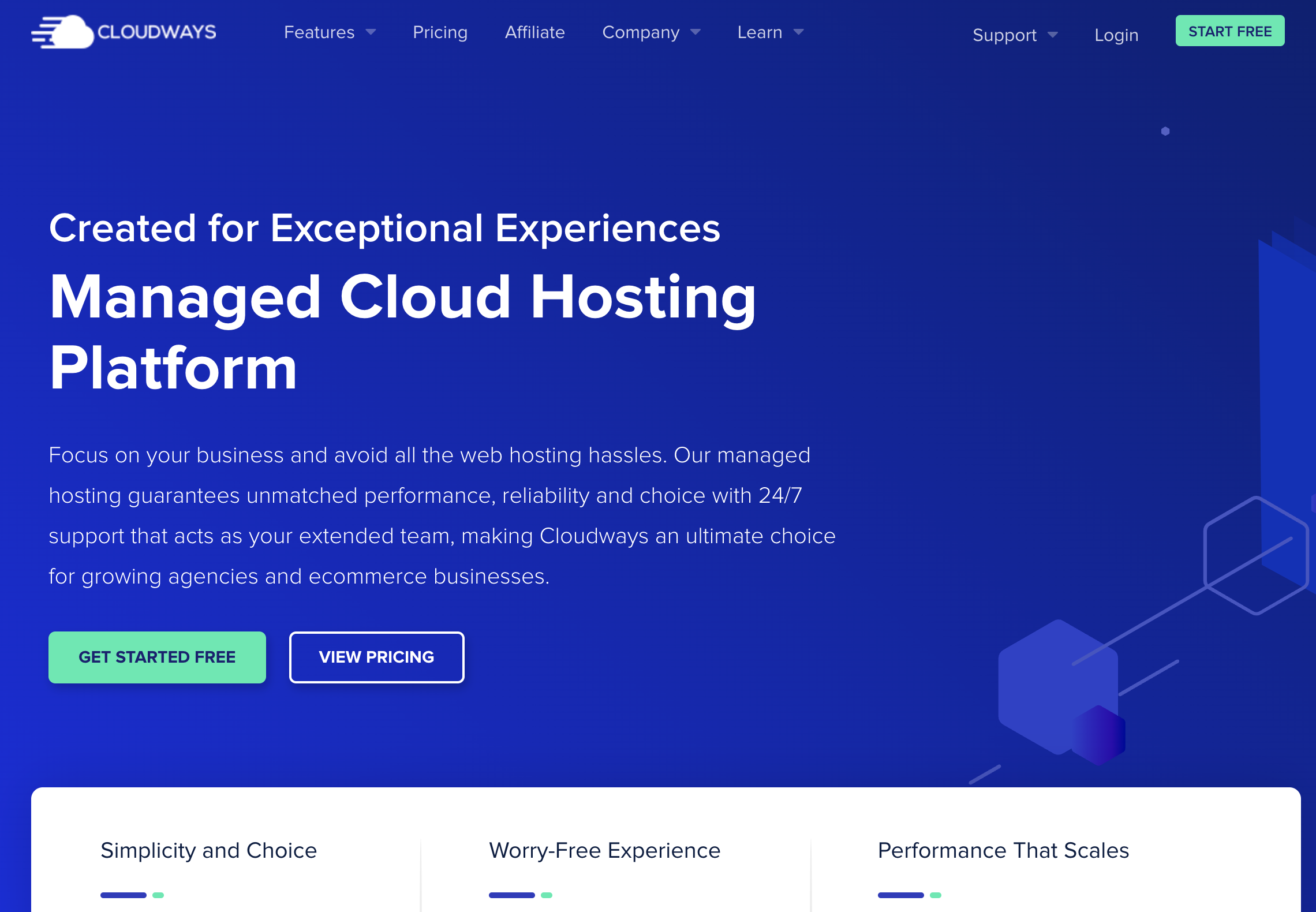Expand the Support dropdown toggle

(1012, 34)
